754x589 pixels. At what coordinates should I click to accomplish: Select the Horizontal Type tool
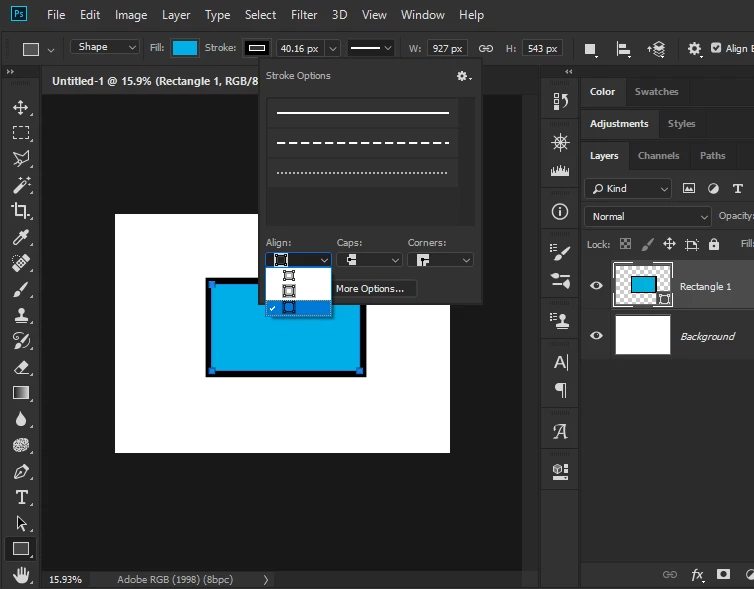pos(21,497)
